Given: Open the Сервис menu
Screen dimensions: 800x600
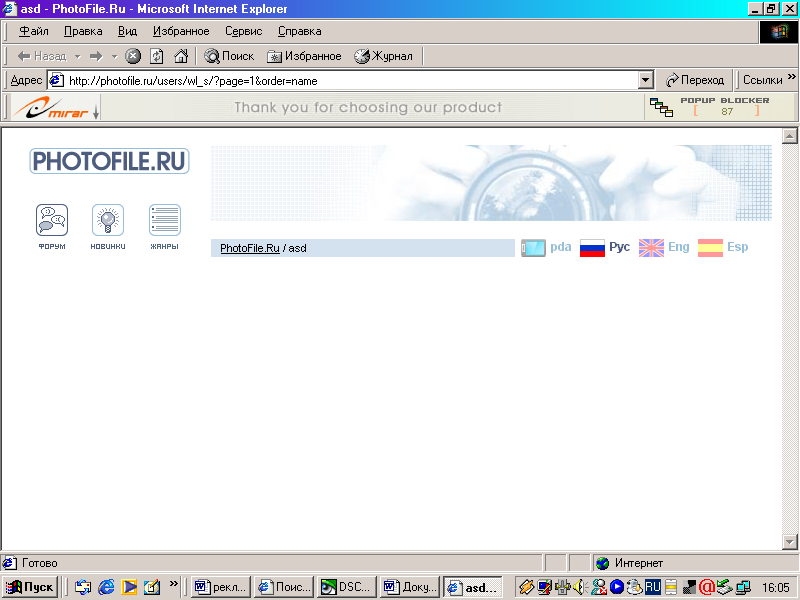Looking at the screenshot, I should click(x=243, y=31).
